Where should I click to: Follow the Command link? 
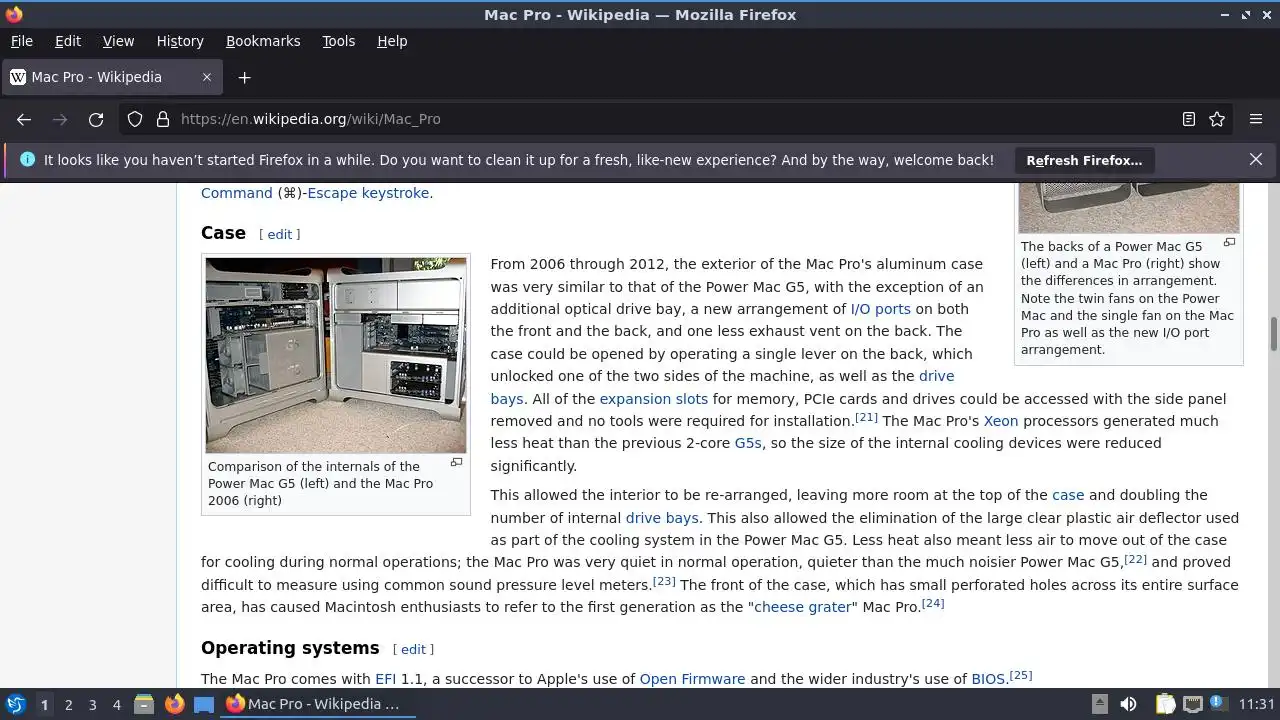coord(237,193)
